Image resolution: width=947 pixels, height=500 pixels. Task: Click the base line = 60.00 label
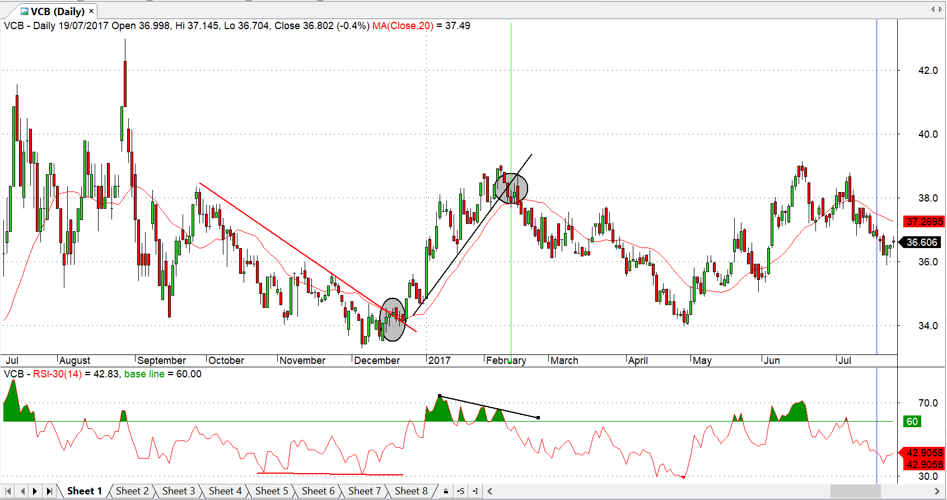[162, 374]
